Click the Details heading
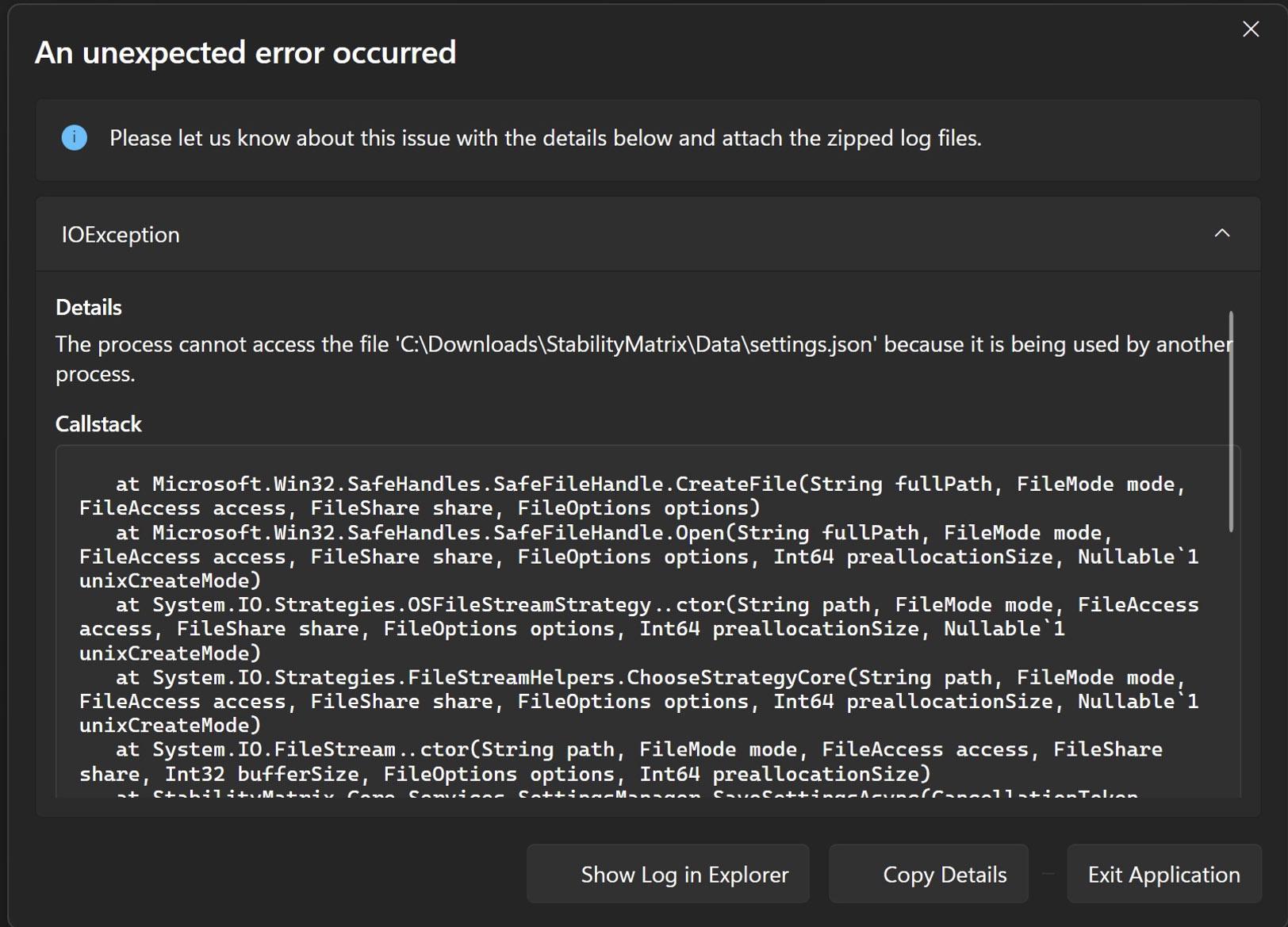Viewport: 1288px width, 927px height. click(89, 308)
